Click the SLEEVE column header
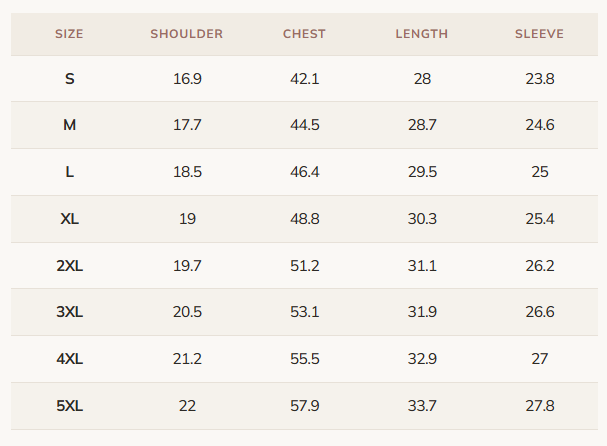The image size is (607, 446). (539, 34)
